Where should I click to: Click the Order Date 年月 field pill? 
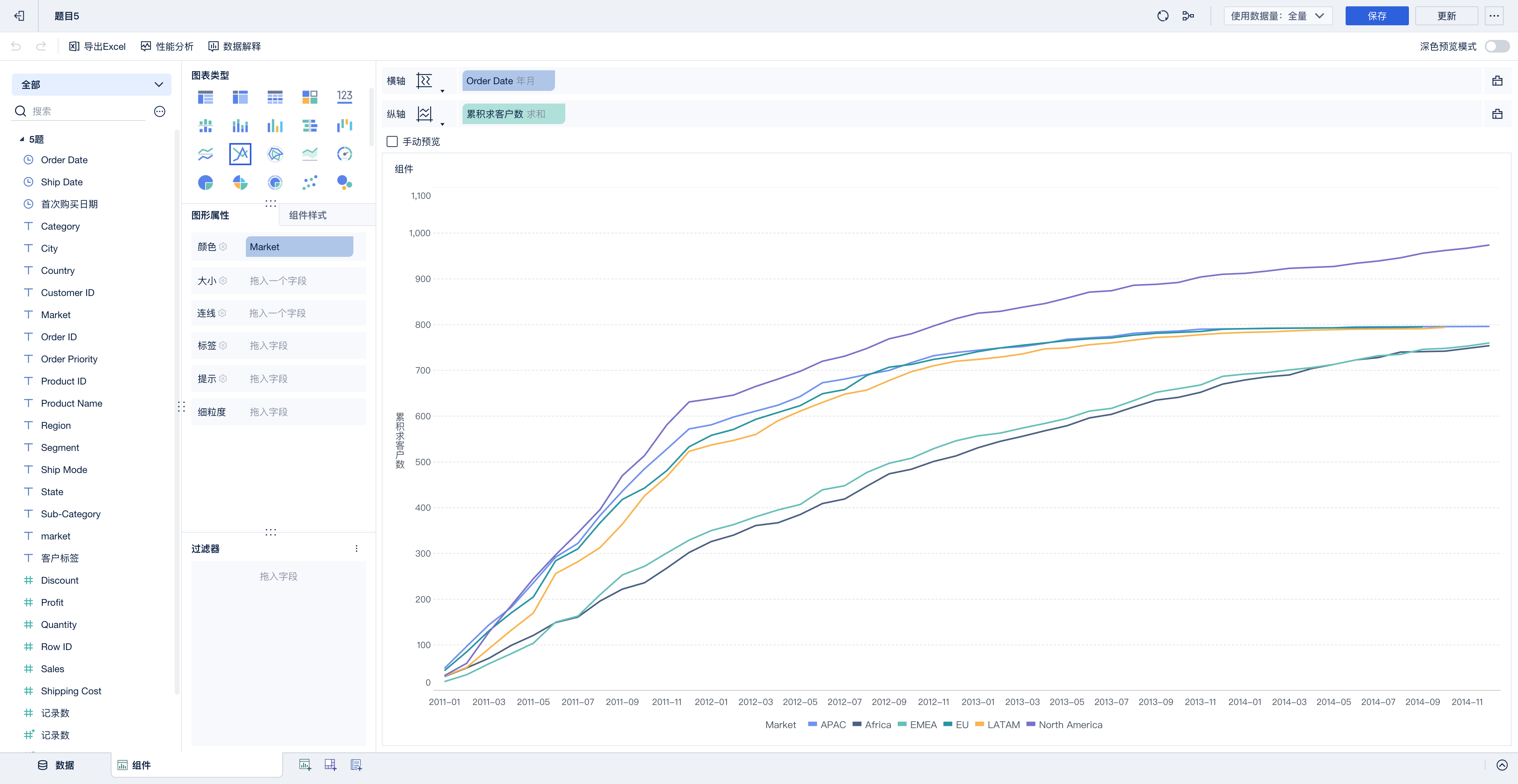point(508,81)
